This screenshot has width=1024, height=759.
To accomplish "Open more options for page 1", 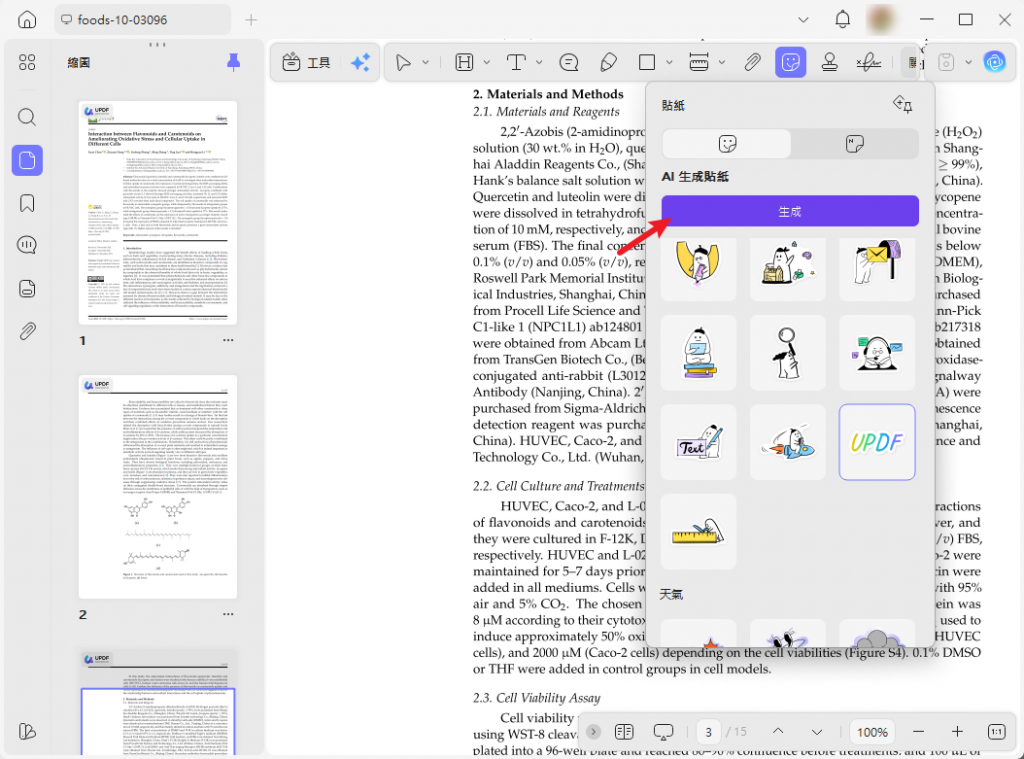I will click(228, 340).
